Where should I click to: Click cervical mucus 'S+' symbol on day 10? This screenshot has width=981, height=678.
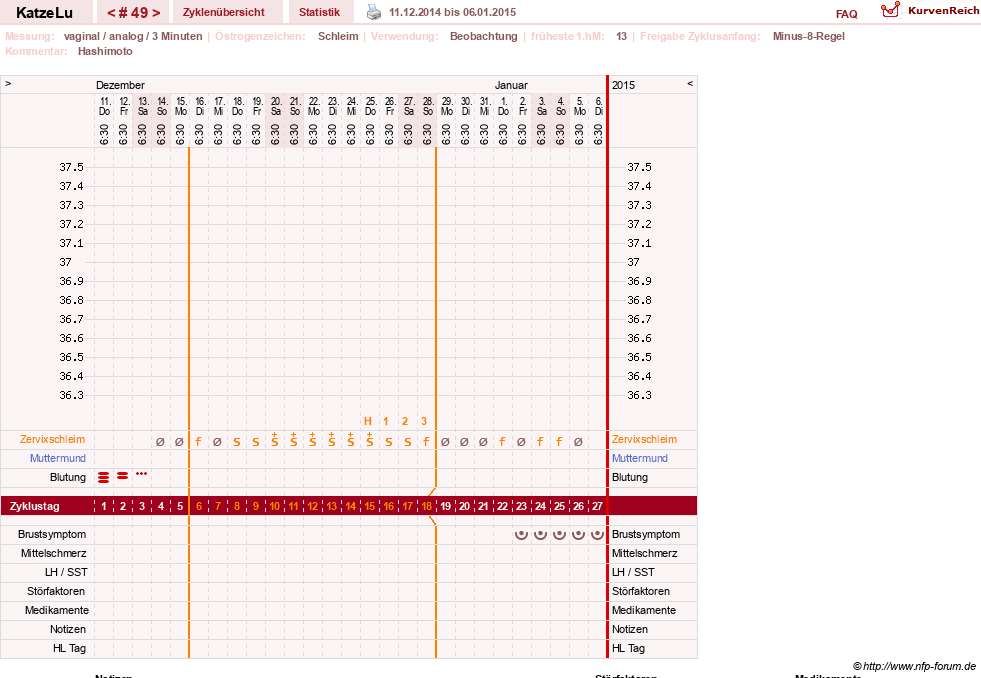pyautogui.click(x=275, y=439)
